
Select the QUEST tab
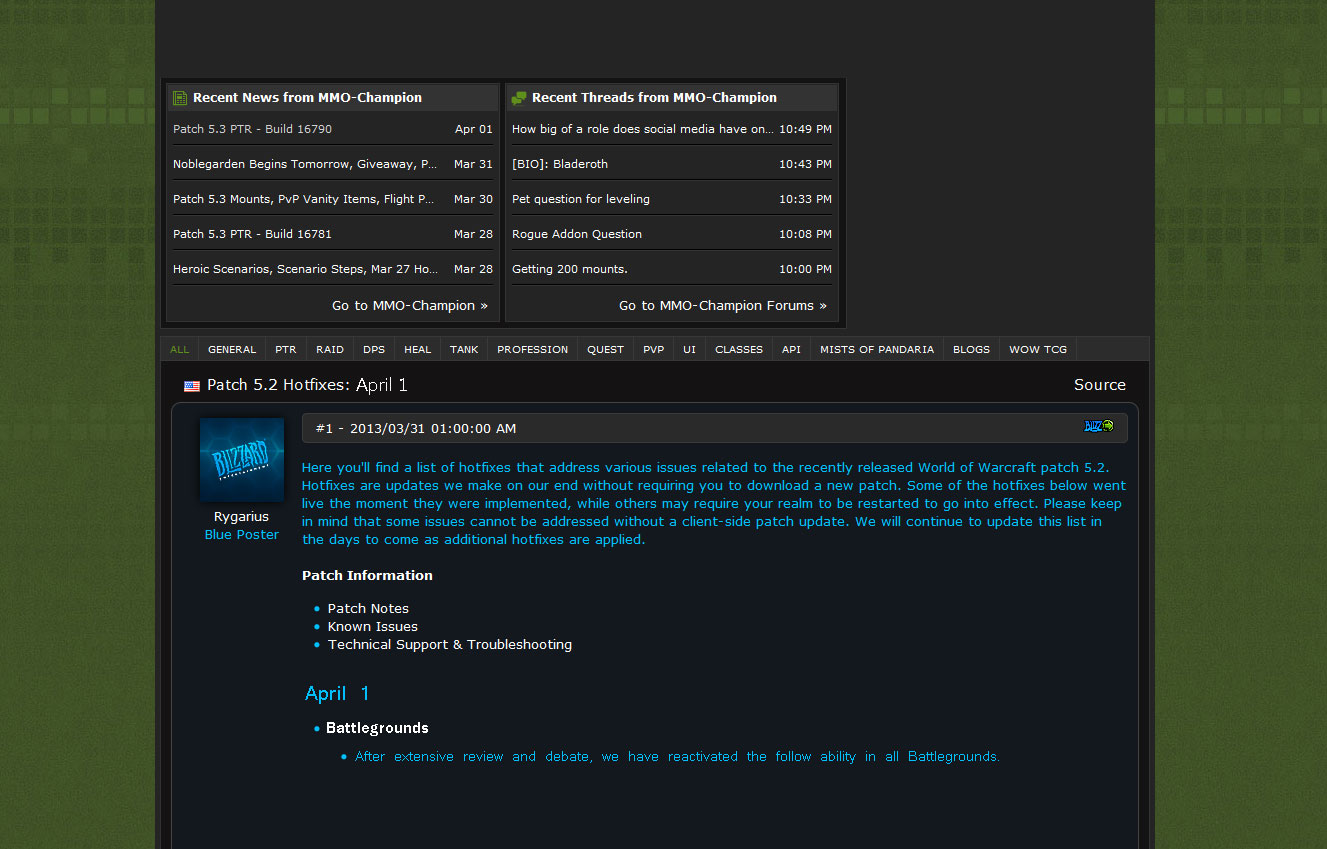click(x=606, y=350)
